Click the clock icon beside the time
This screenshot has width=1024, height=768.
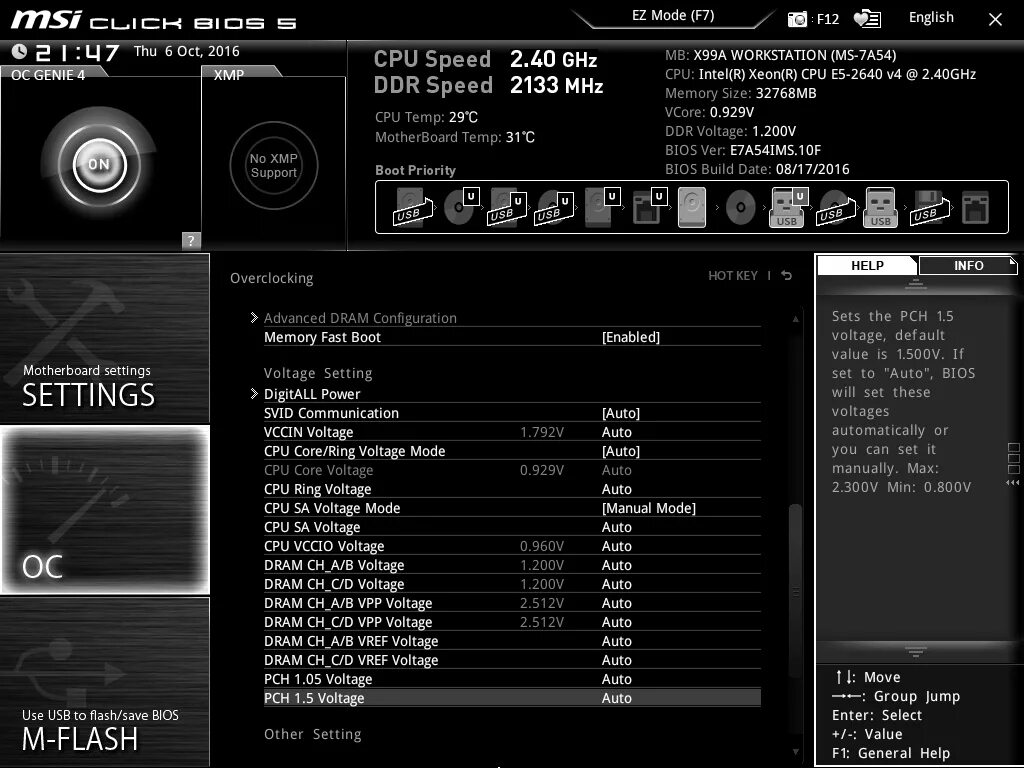pos(20,51)
